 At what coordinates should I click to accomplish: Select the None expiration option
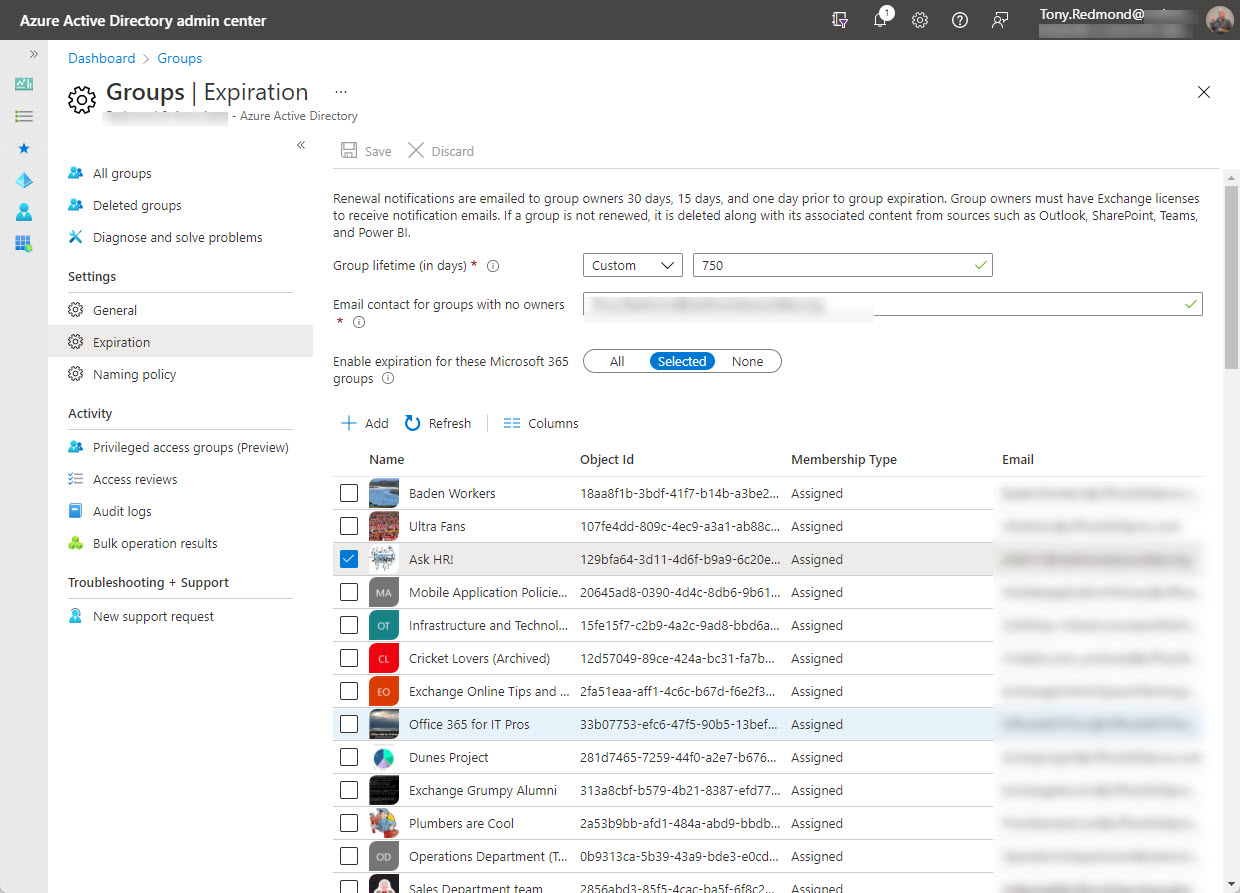(x=747, y=362)
